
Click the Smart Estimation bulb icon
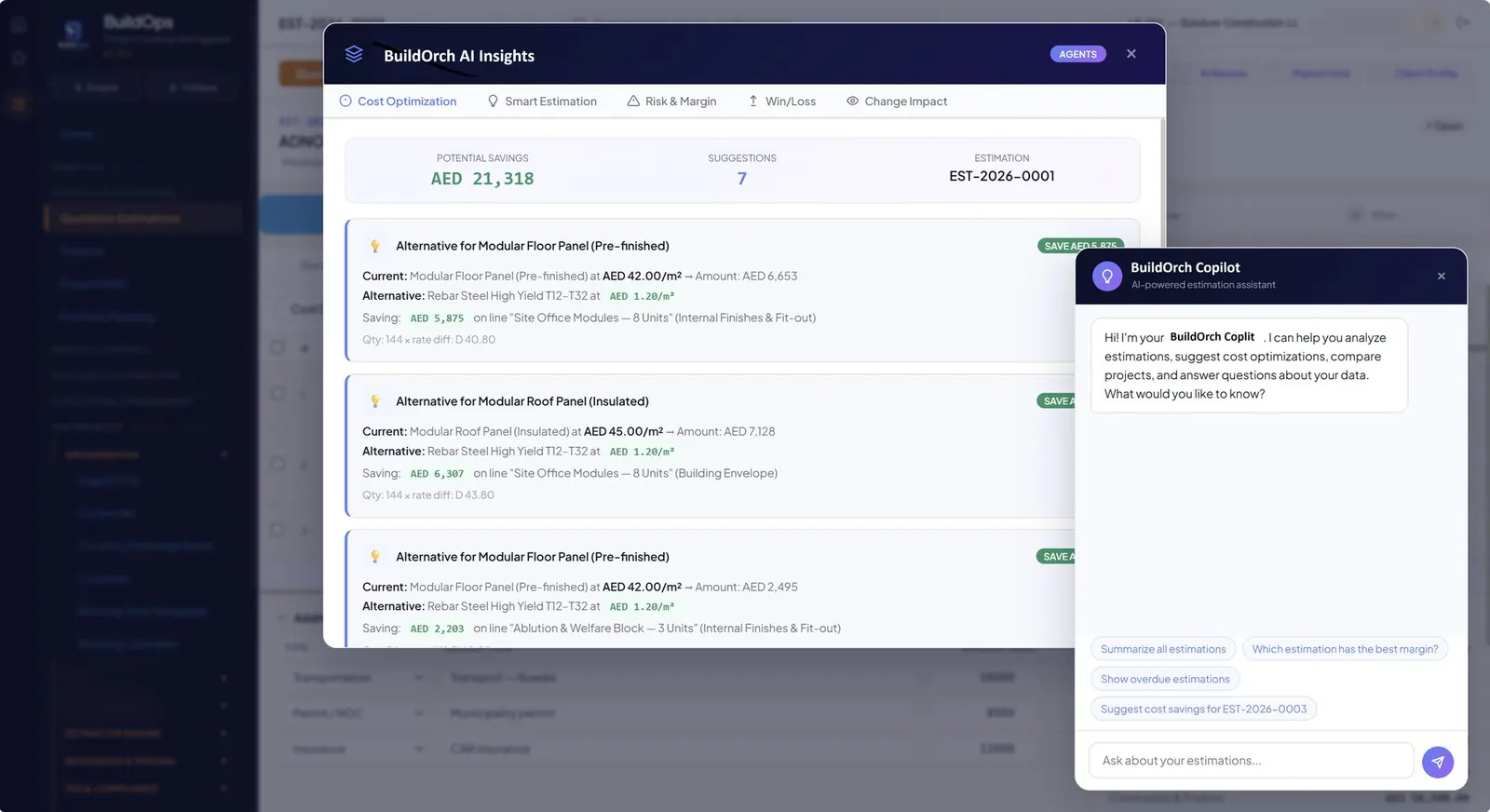coord(493,101)
